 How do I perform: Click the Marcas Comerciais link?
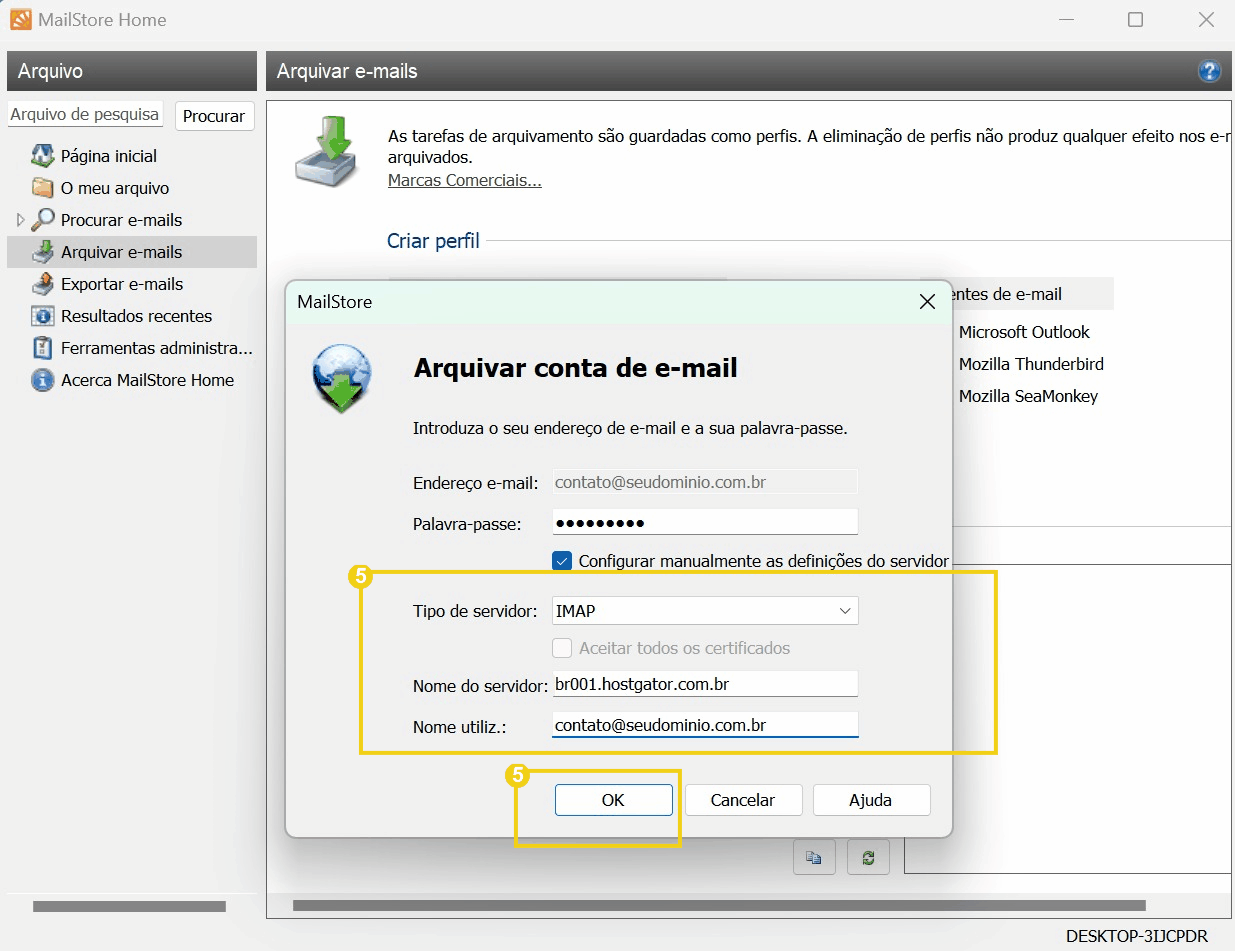[464, 180]
